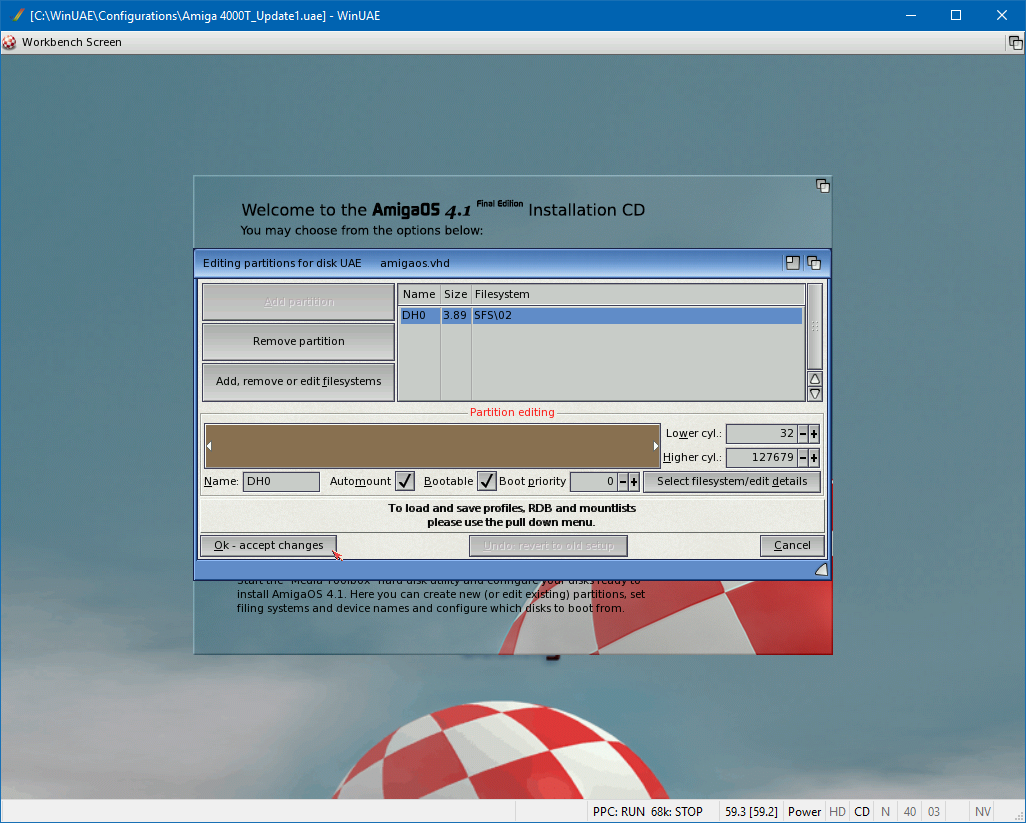
Task: Click the Power indicator in the status bar
Action: tap(804, 812)
